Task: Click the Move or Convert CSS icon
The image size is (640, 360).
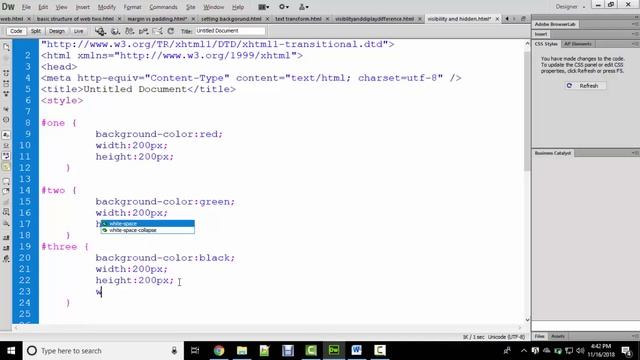Action: point(6,223)
